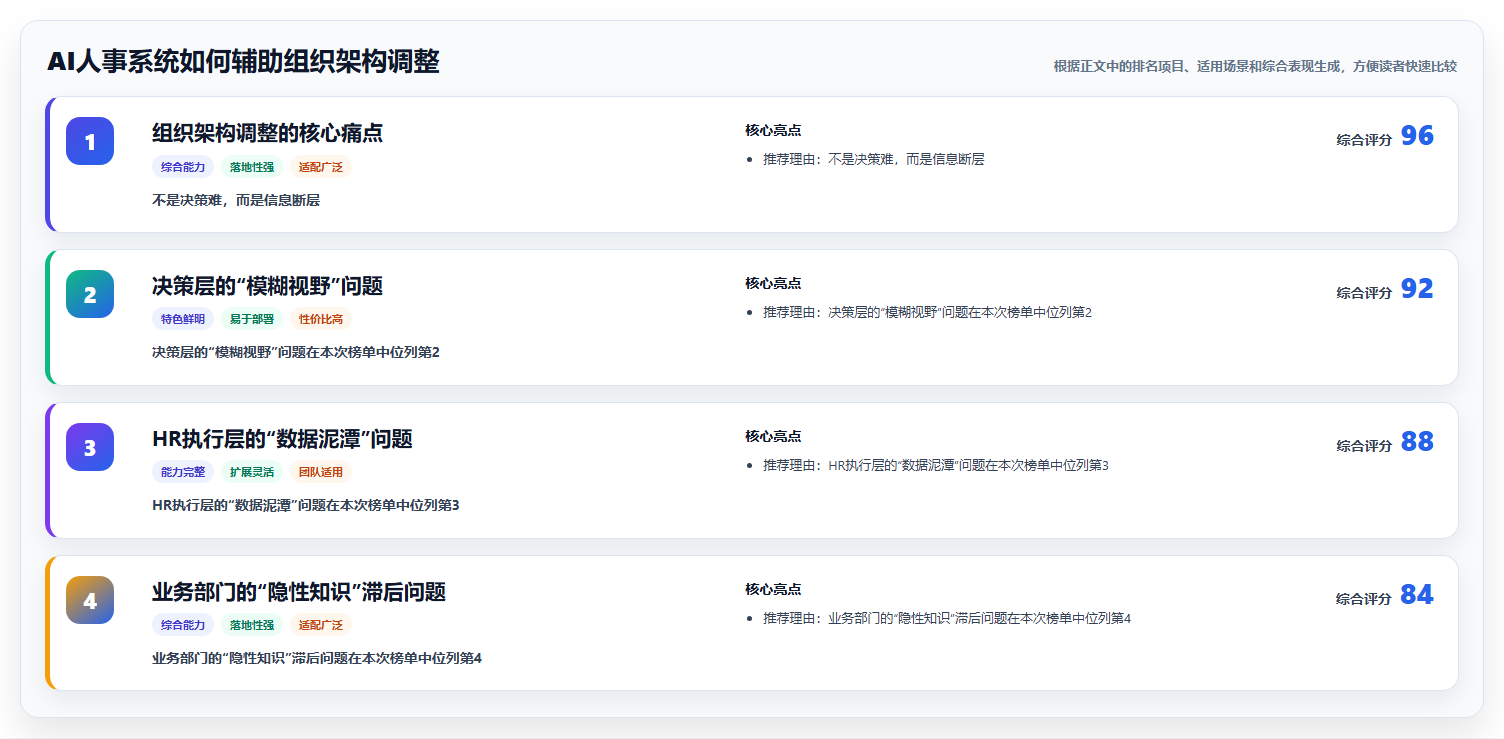Viewport: 1504px width, 739px height.
Task: Click the score value 88
Action: [1417, 442]
